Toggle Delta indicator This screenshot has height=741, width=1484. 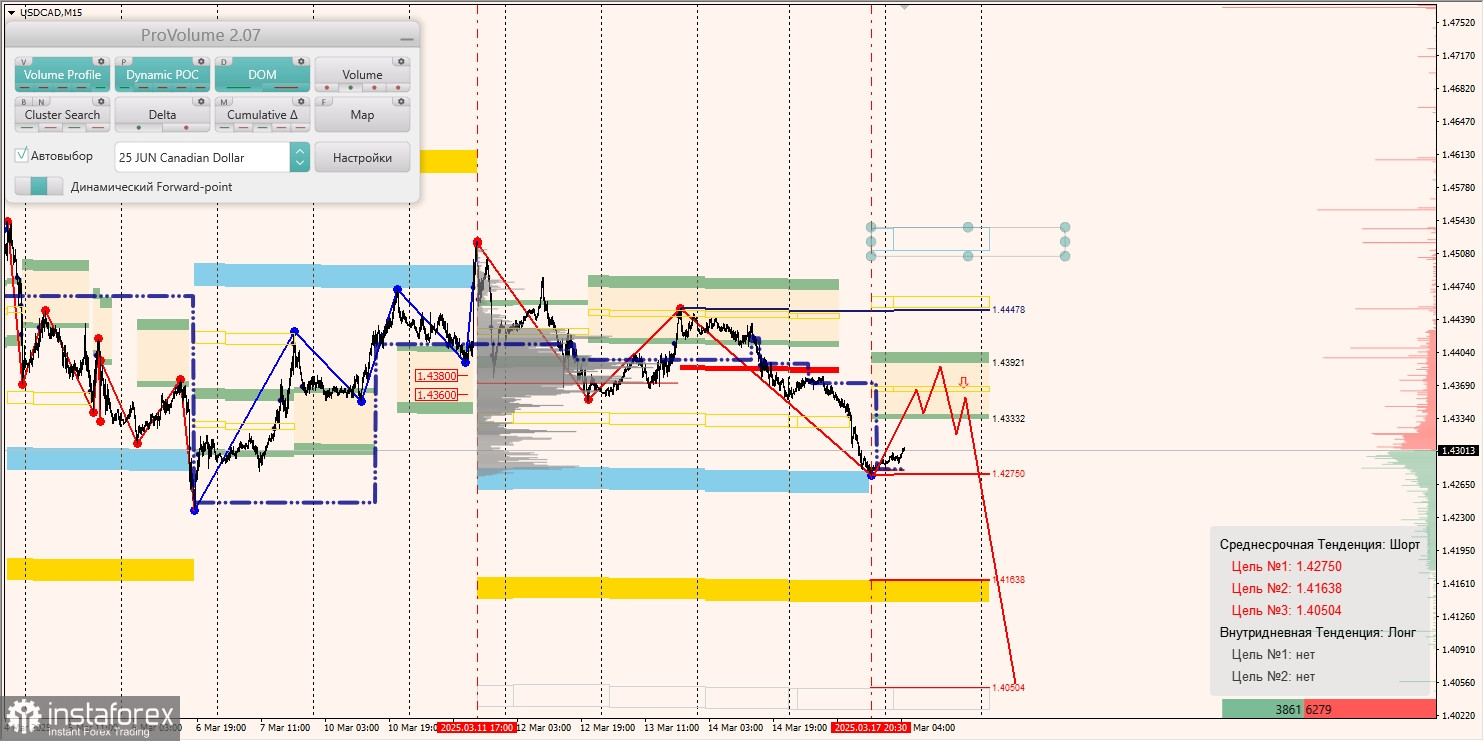click(x=162, y=114)
